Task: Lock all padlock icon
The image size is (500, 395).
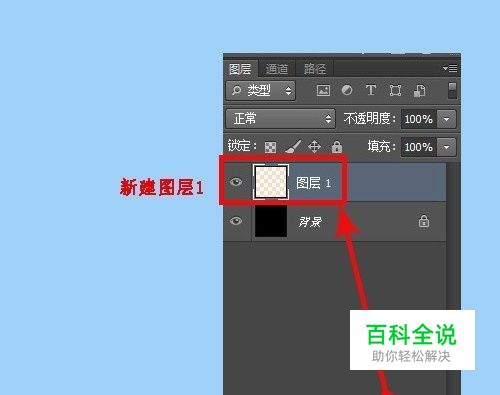Action: pos(337,146)
